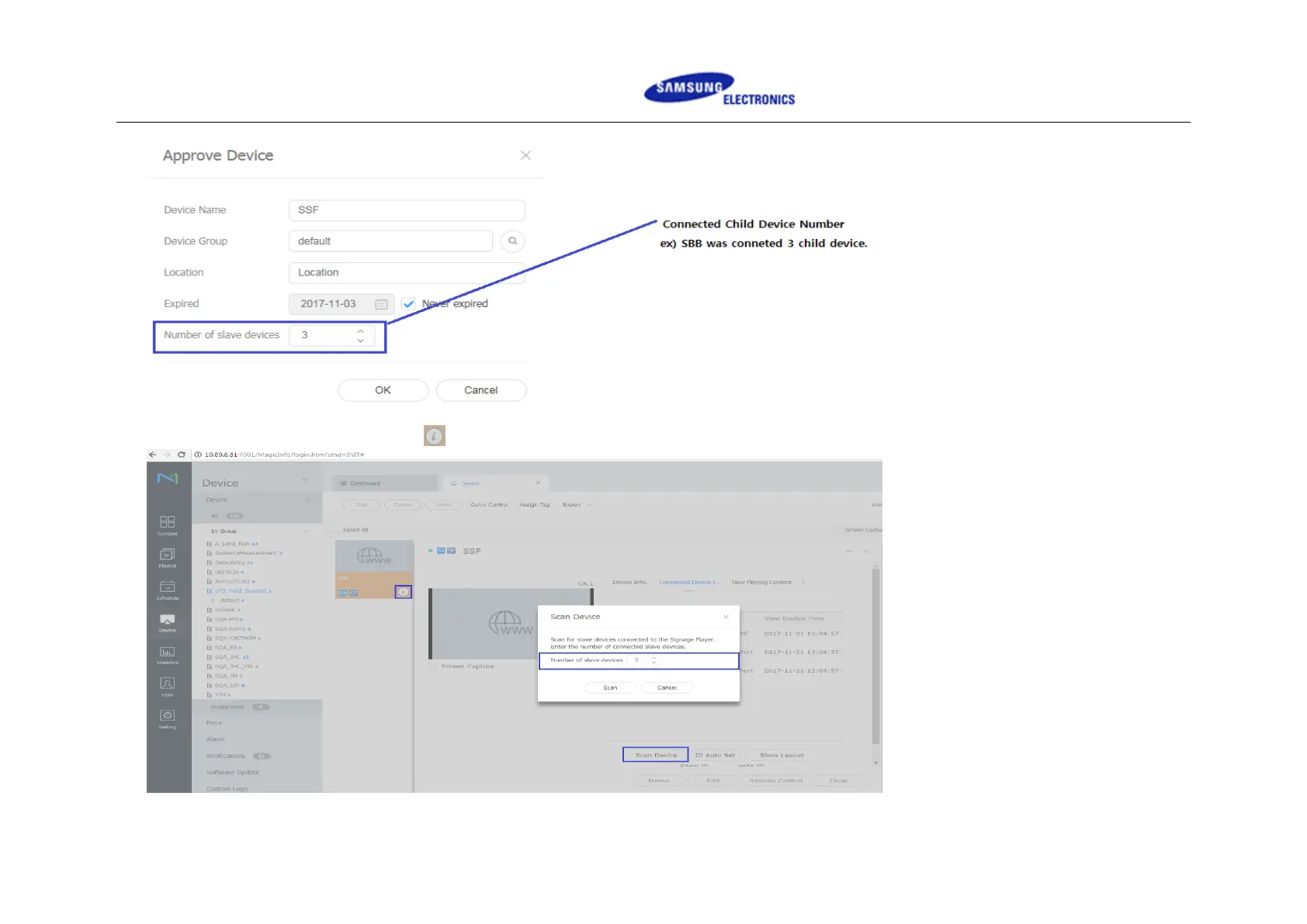Click the Remote Control button
Screen dimensions: 1307x924
click(x=775, y=780)
